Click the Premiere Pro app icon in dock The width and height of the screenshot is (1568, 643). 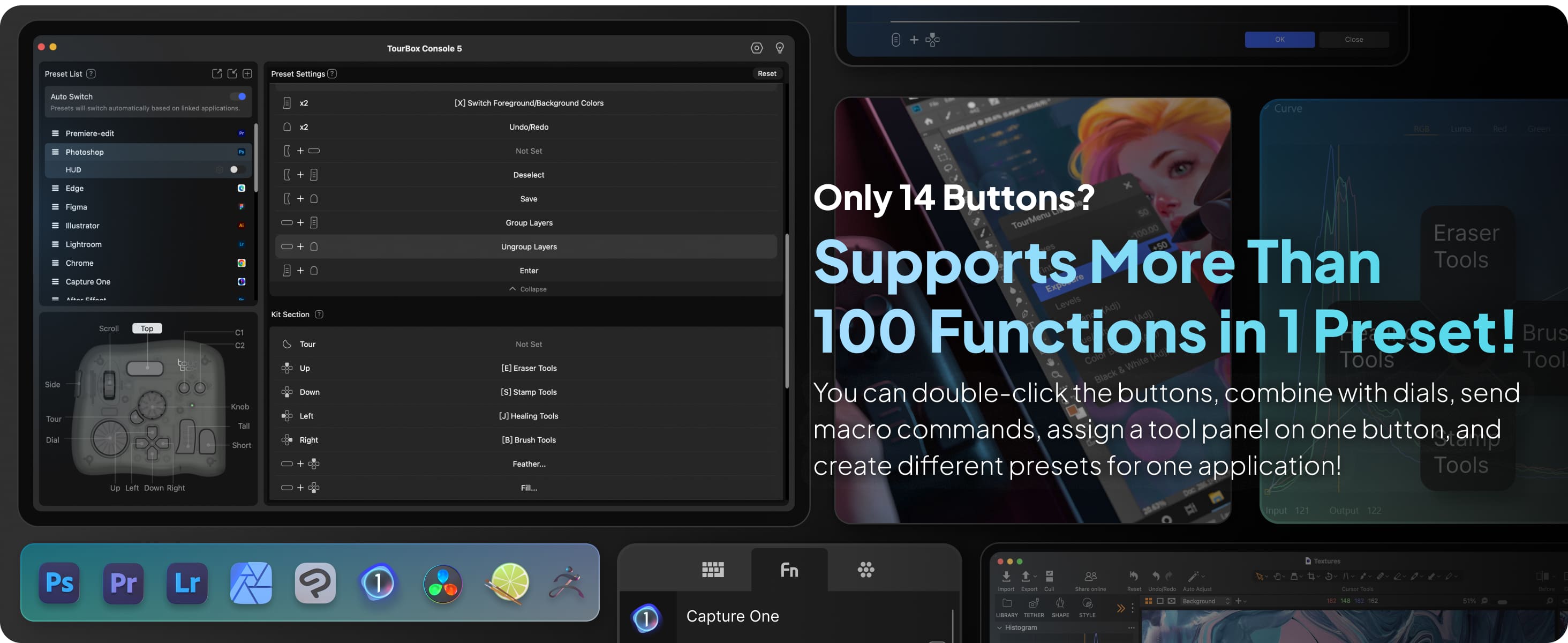click(x=124, y=583)
